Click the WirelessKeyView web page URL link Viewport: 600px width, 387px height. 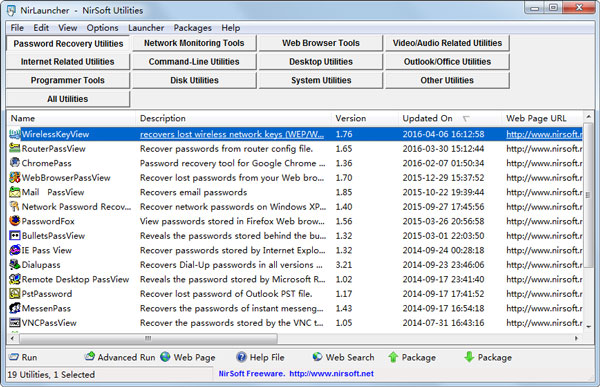(544, 134)
